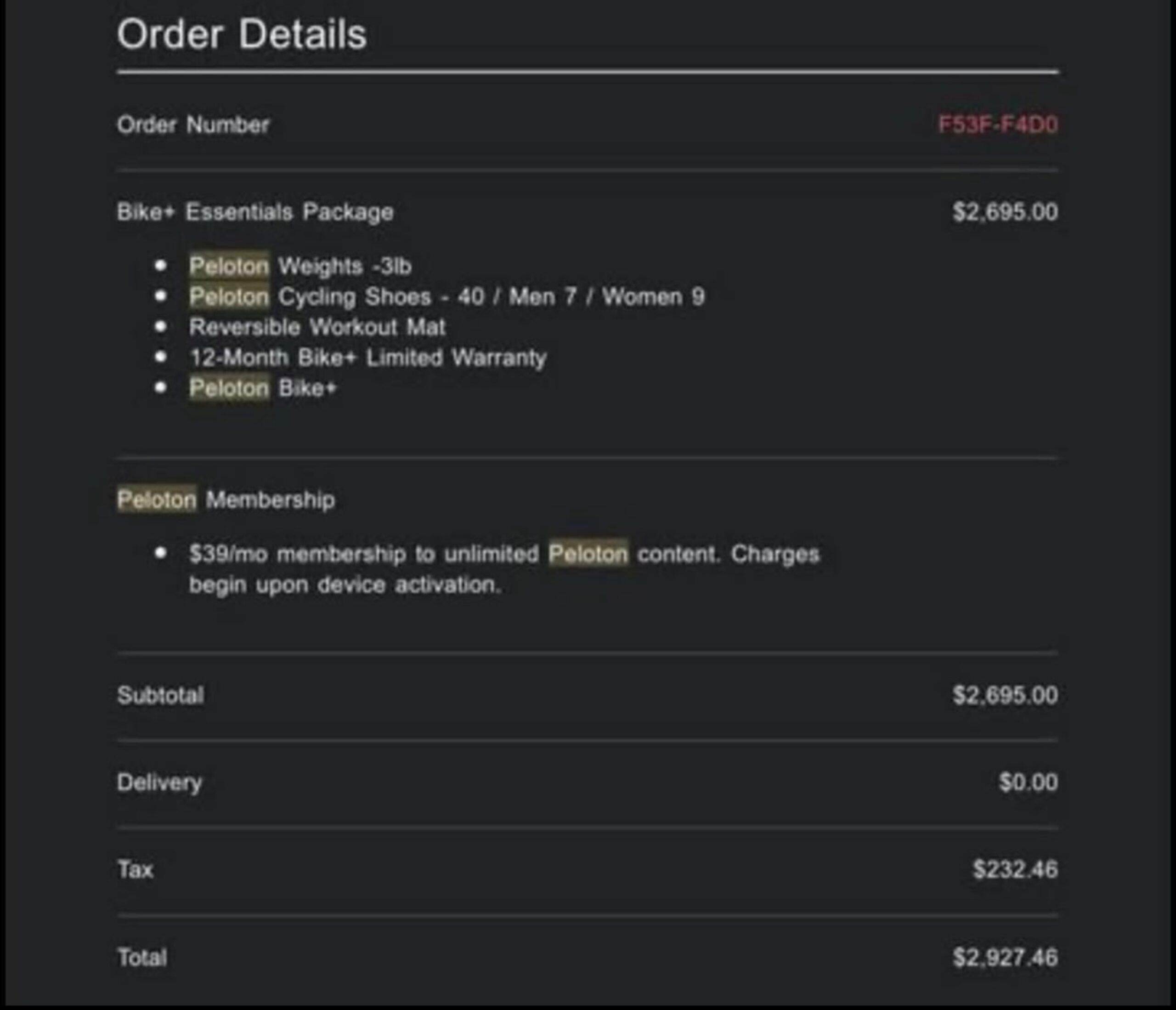Click the Peloton Membership heading
The image size is (1176, 1010).
tap(226, 499)
